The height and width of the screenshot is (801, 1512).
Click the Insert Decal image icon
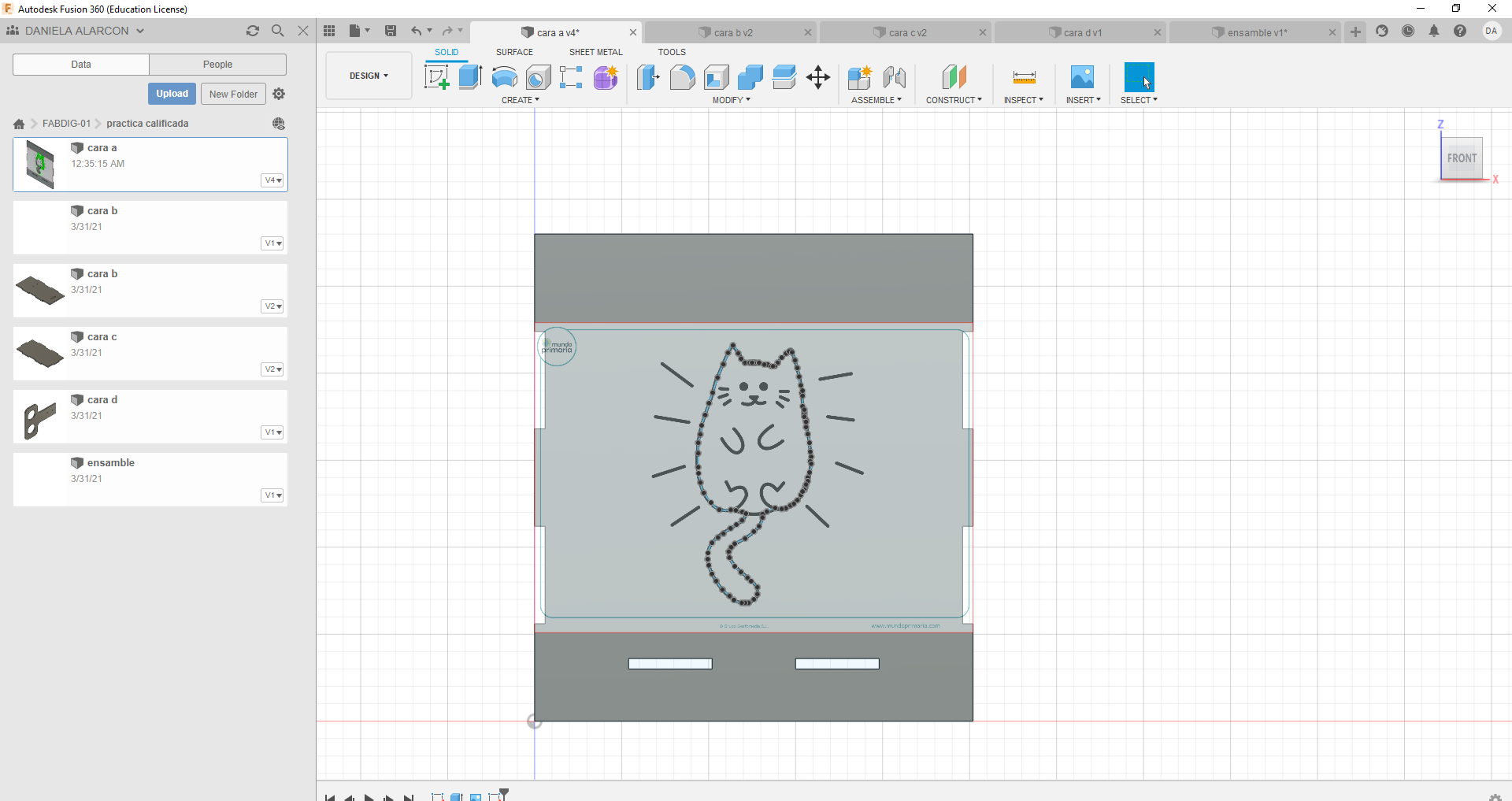pos(1083,77)
